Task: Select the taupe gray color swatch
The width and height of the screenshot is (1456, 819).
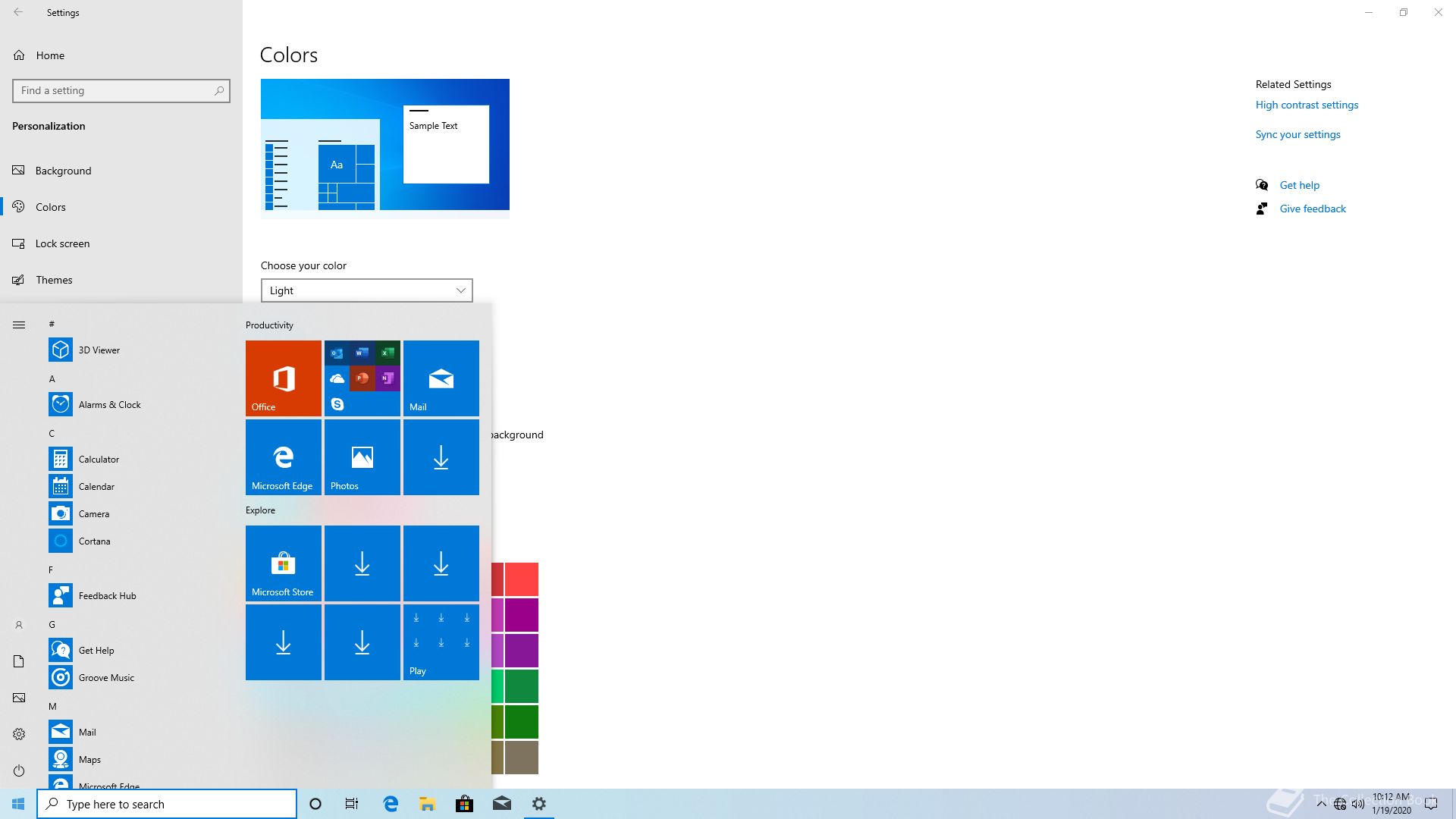Action: pyautogui.click(x=522, y=757)
